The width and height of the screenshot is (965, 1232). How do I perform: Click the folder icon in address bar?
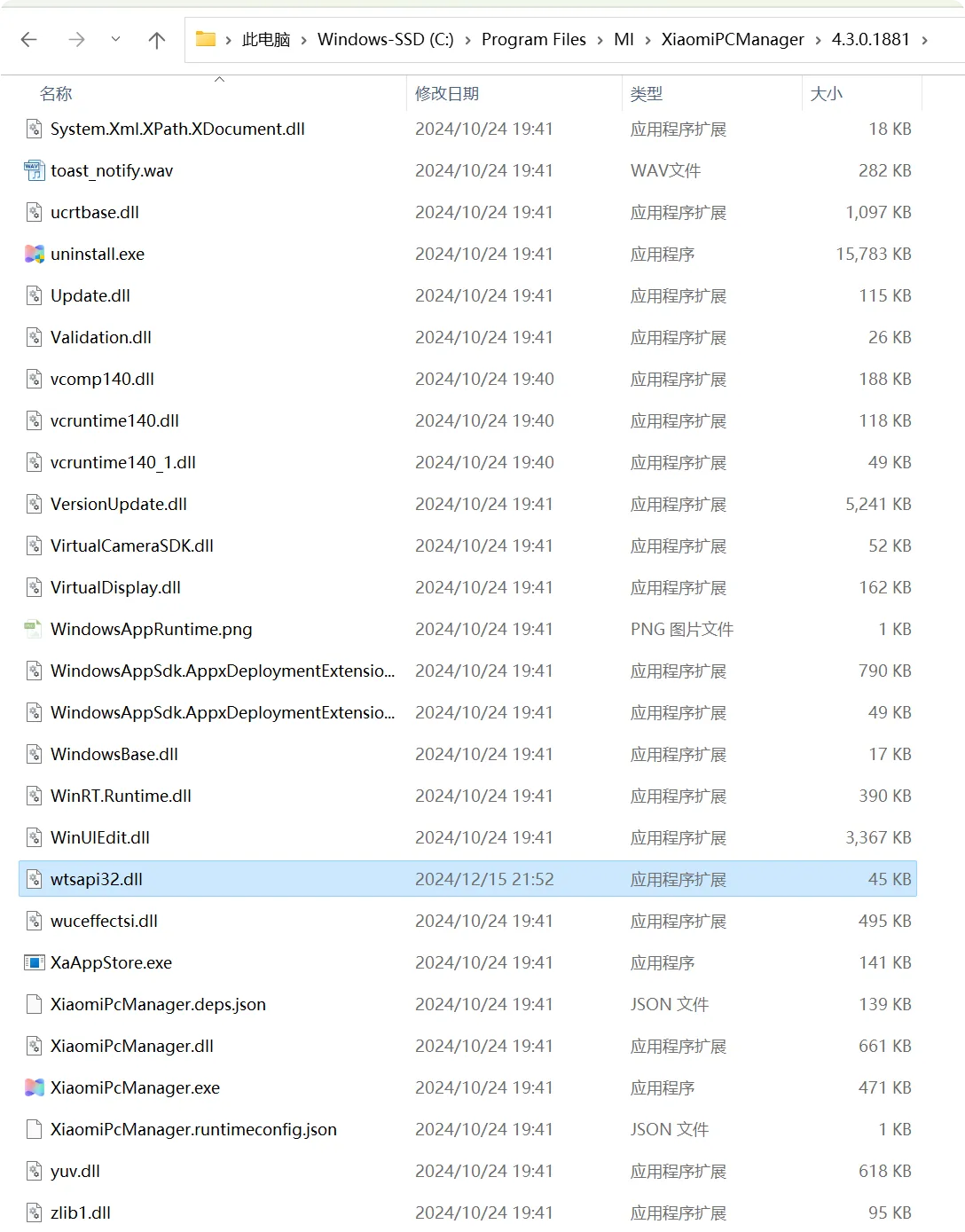pyautogui.click(x=206, y=39)
